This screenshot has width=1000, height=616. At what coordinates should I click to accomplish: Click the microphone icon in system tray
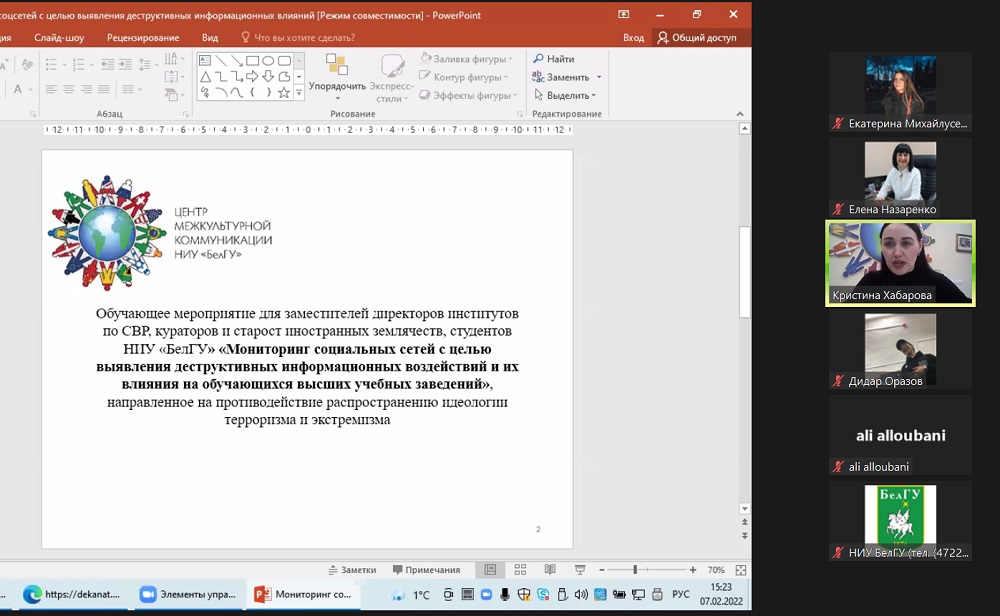(505, 594)
